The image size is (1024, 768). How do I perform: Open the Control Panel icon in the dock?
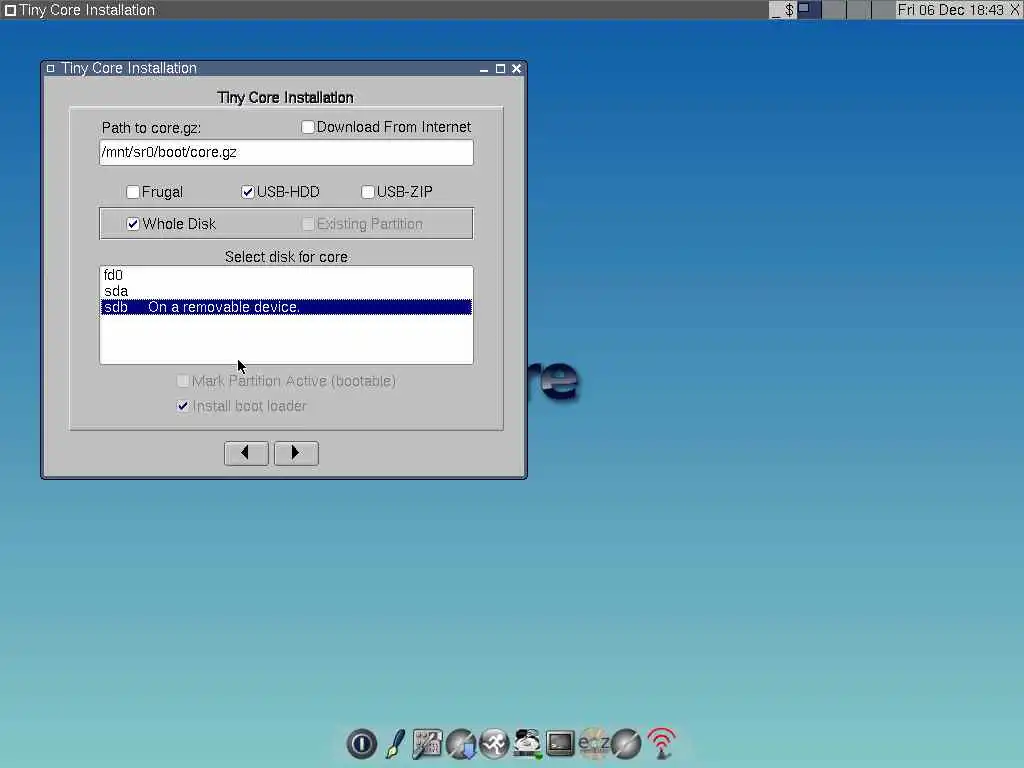[x=427, y=744]
